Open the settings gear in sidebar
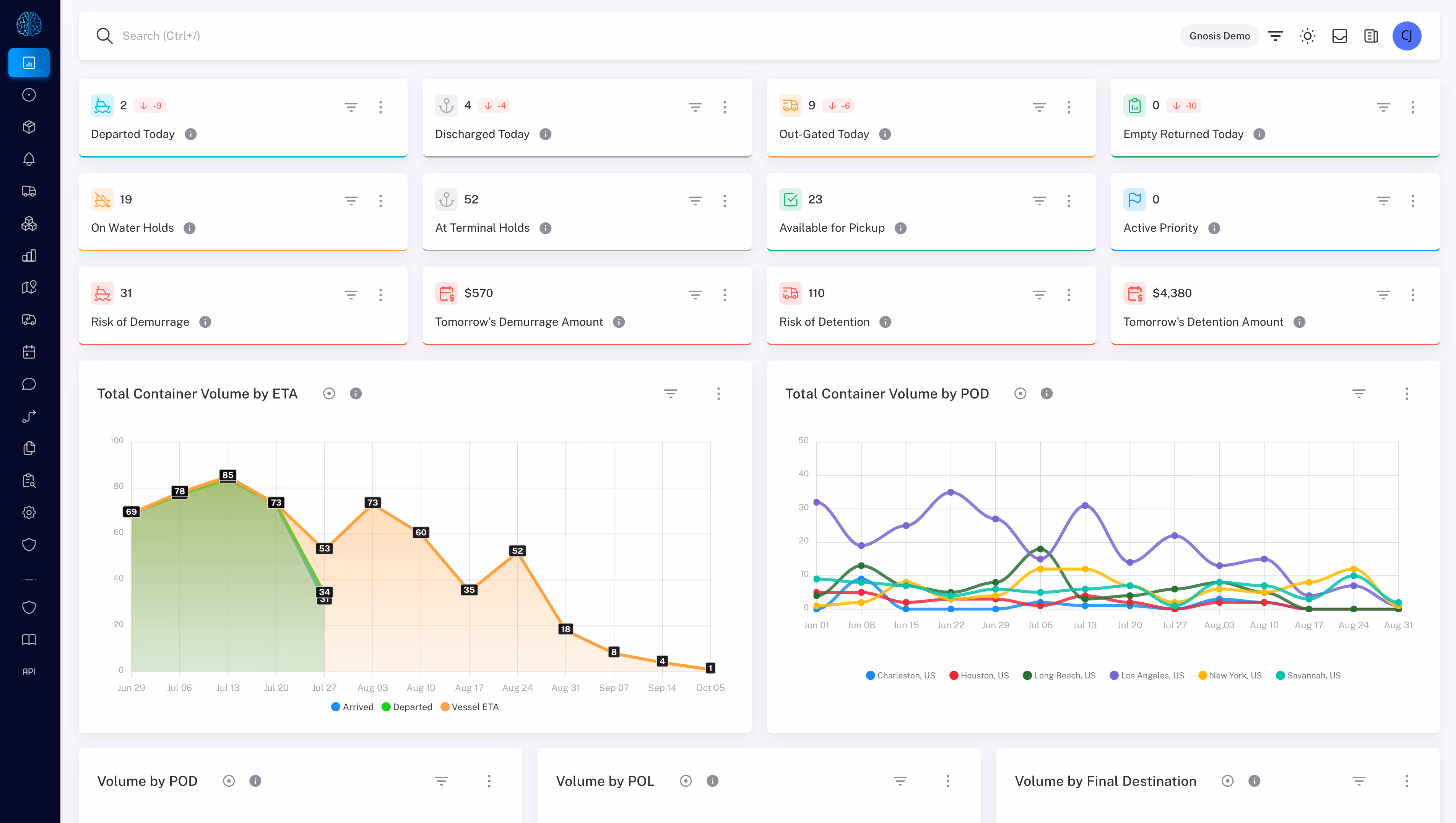Screen dimensions: 1456x823 (x=29, y=513)
